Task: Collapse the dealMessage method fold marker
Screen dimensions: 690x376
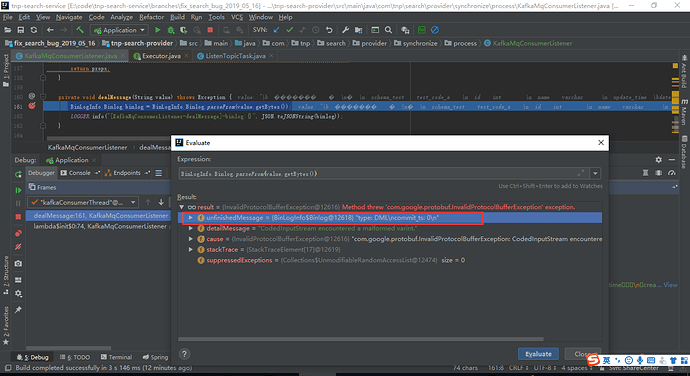Action: point(43,97)
